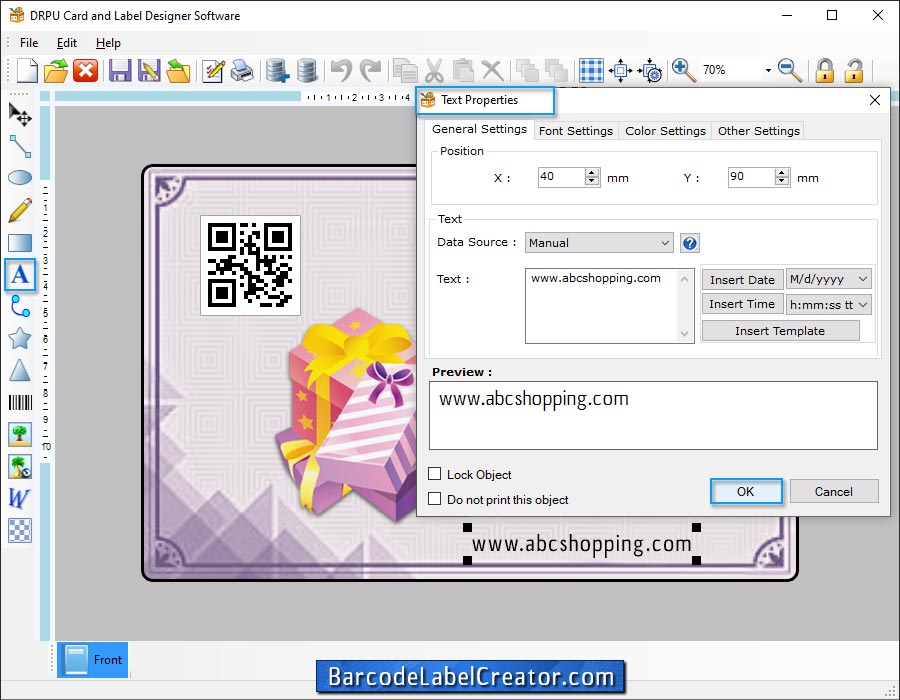Screen dimensions: 900x700
Task: Click the Insert Time button
Action: pyautogui.click(x=742, y=304)
